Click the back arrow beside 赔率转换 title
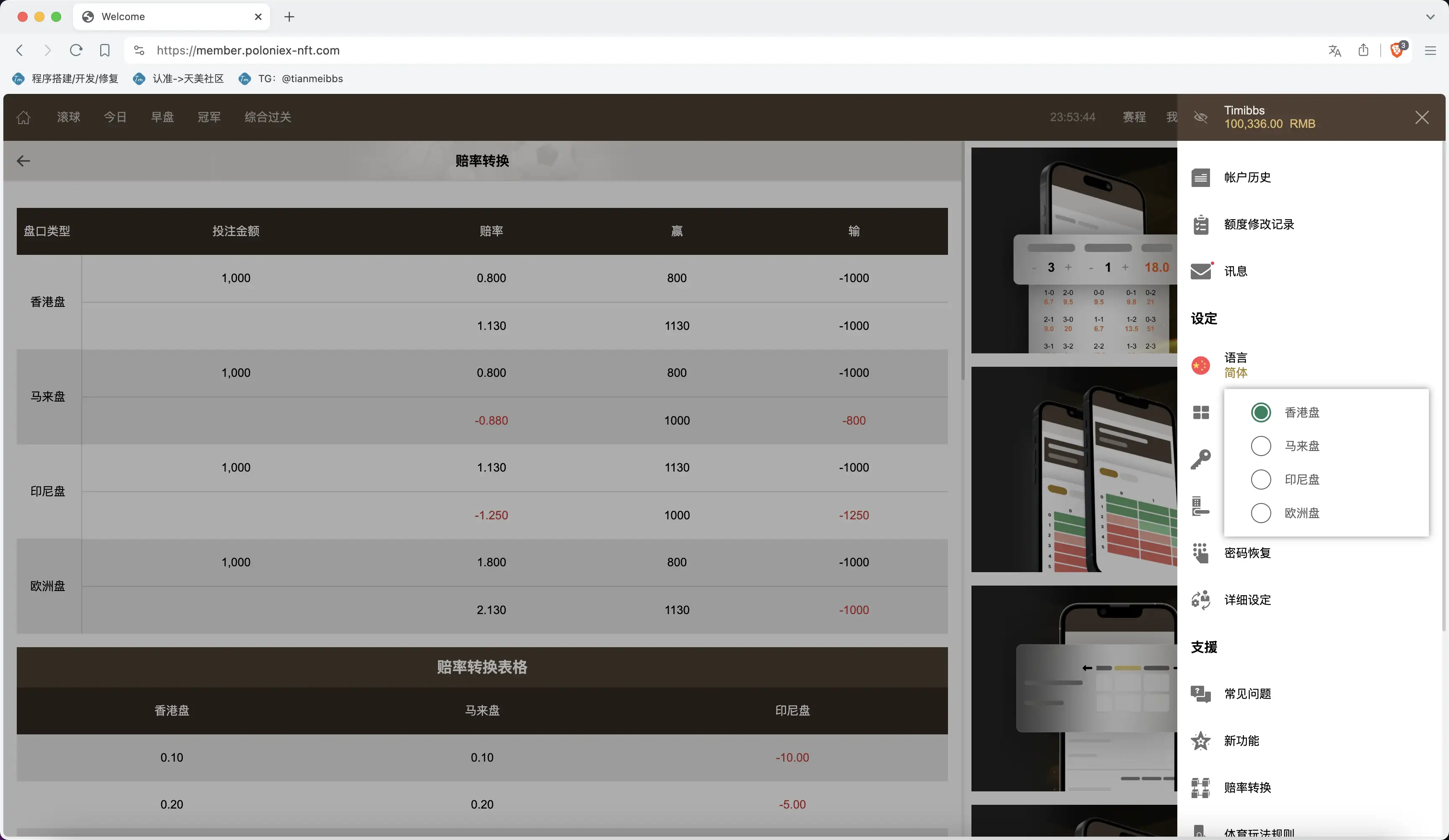The height and width of the screenshot is (840, 1449). [23, 161]
